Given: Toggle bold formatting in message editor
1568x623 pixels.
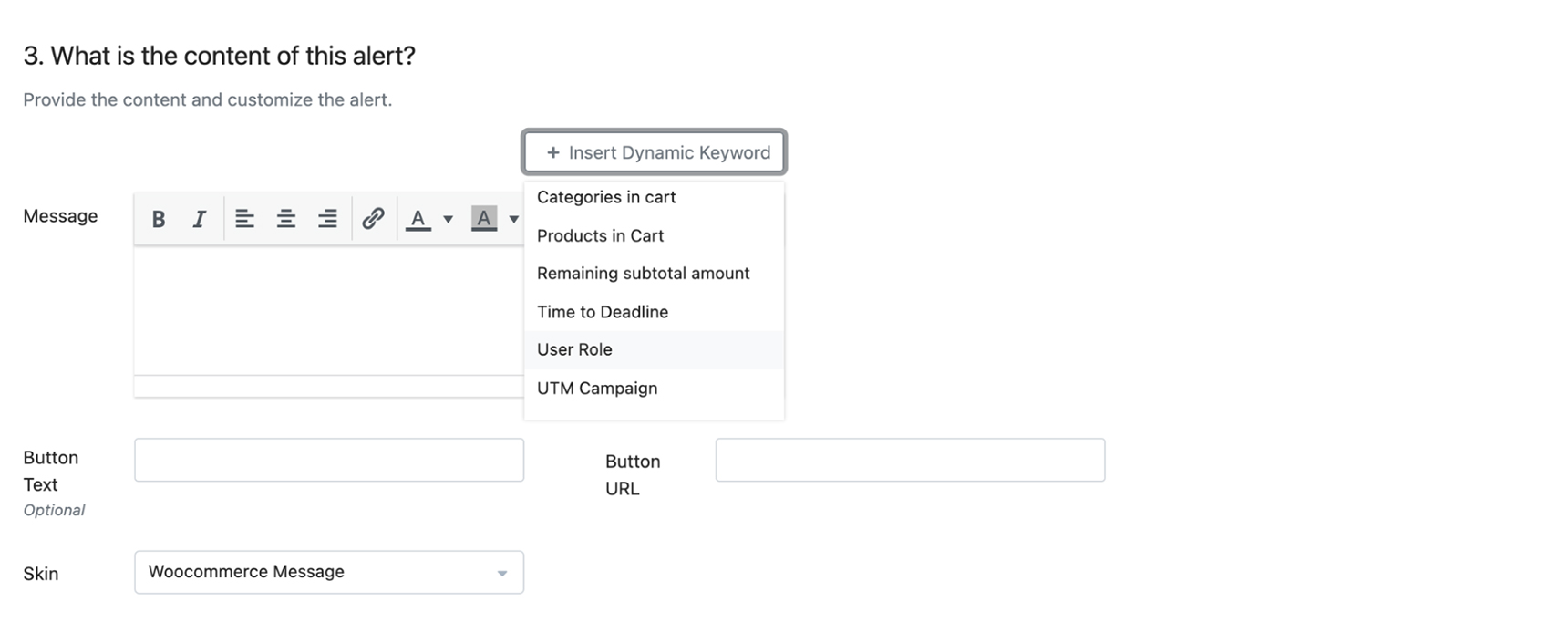Looking at the screenshot, I should [x=159, y=219].
